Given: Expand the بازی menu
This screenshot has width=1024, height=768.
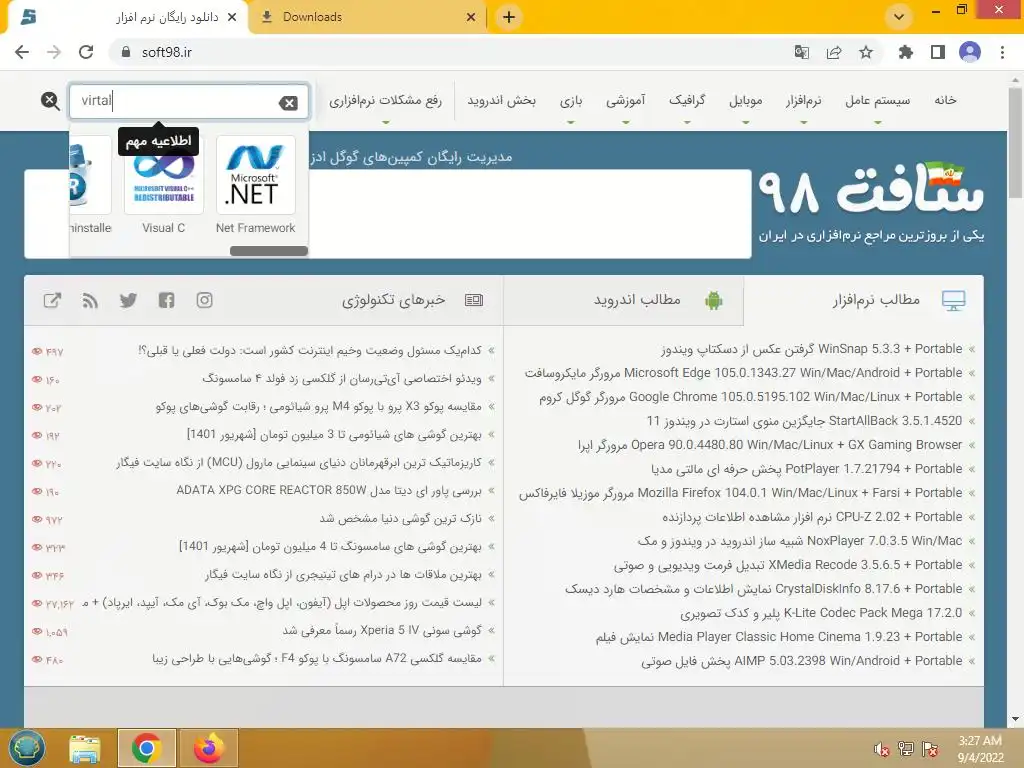Looking at the screenshot, I should tap(571, 101).
